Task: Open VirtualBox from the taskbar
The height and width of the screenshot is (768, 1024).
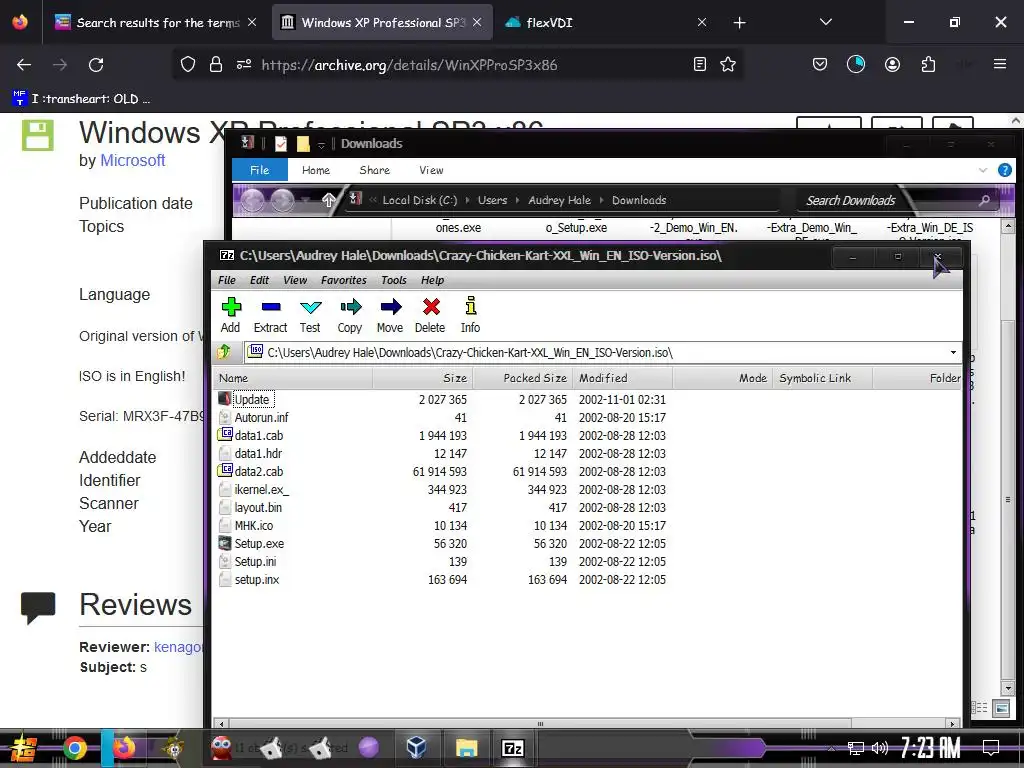Action: pyautogui.click(x=416, y=747)
